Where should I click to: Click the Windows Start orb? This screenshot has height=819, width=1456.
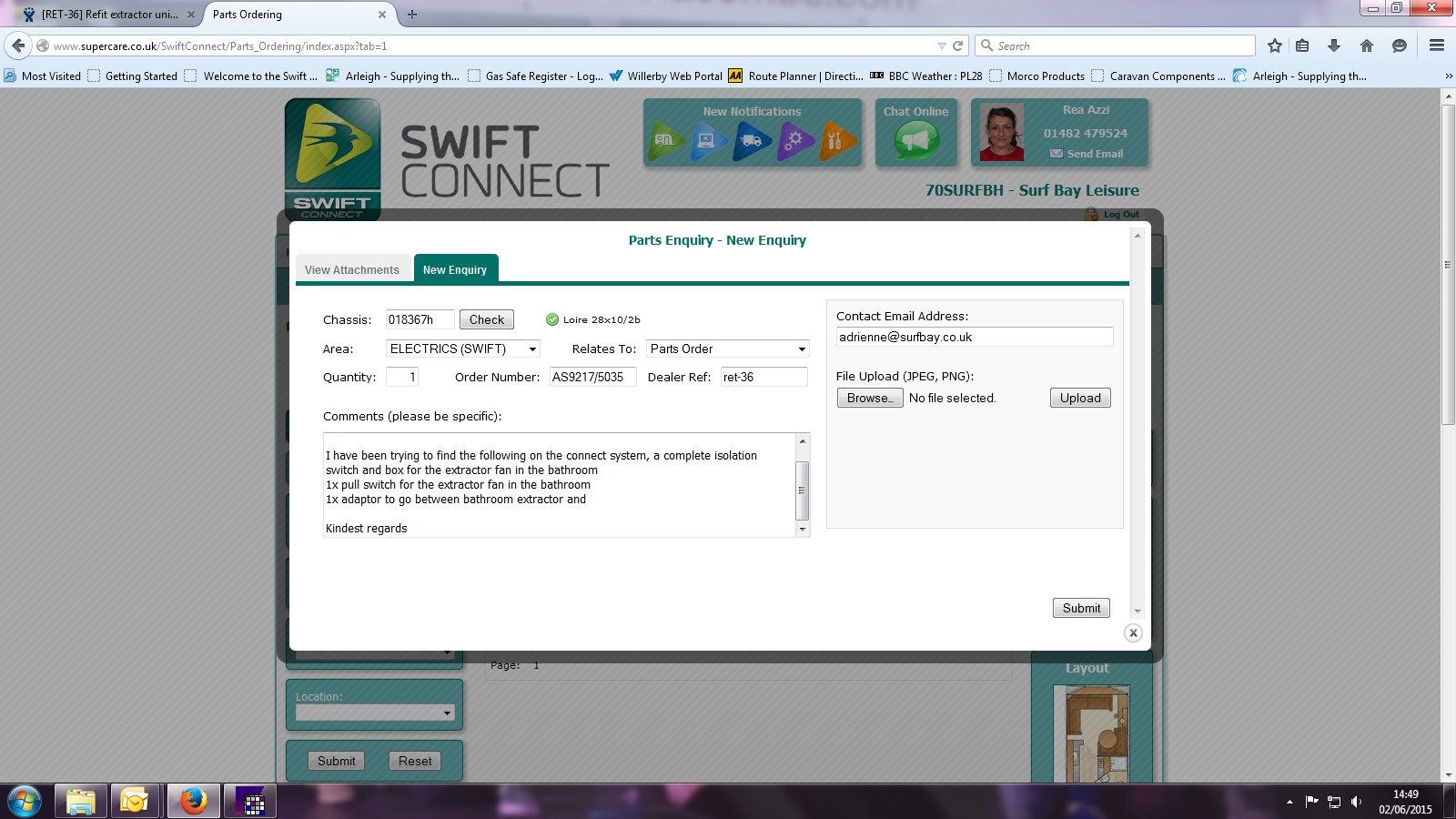point(25,802)
